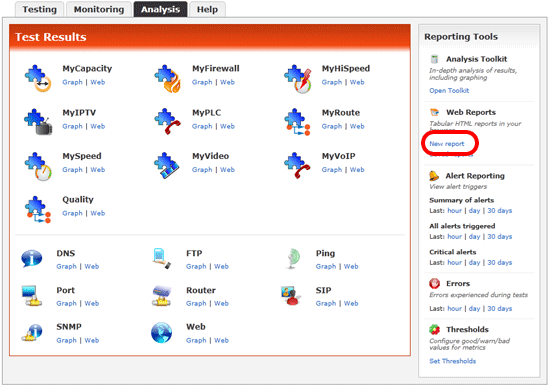Click the MyFirewall flame puzzle icon
Viewport: 550px width, 386px height.
pyautogui.click(x=168, y=79)
